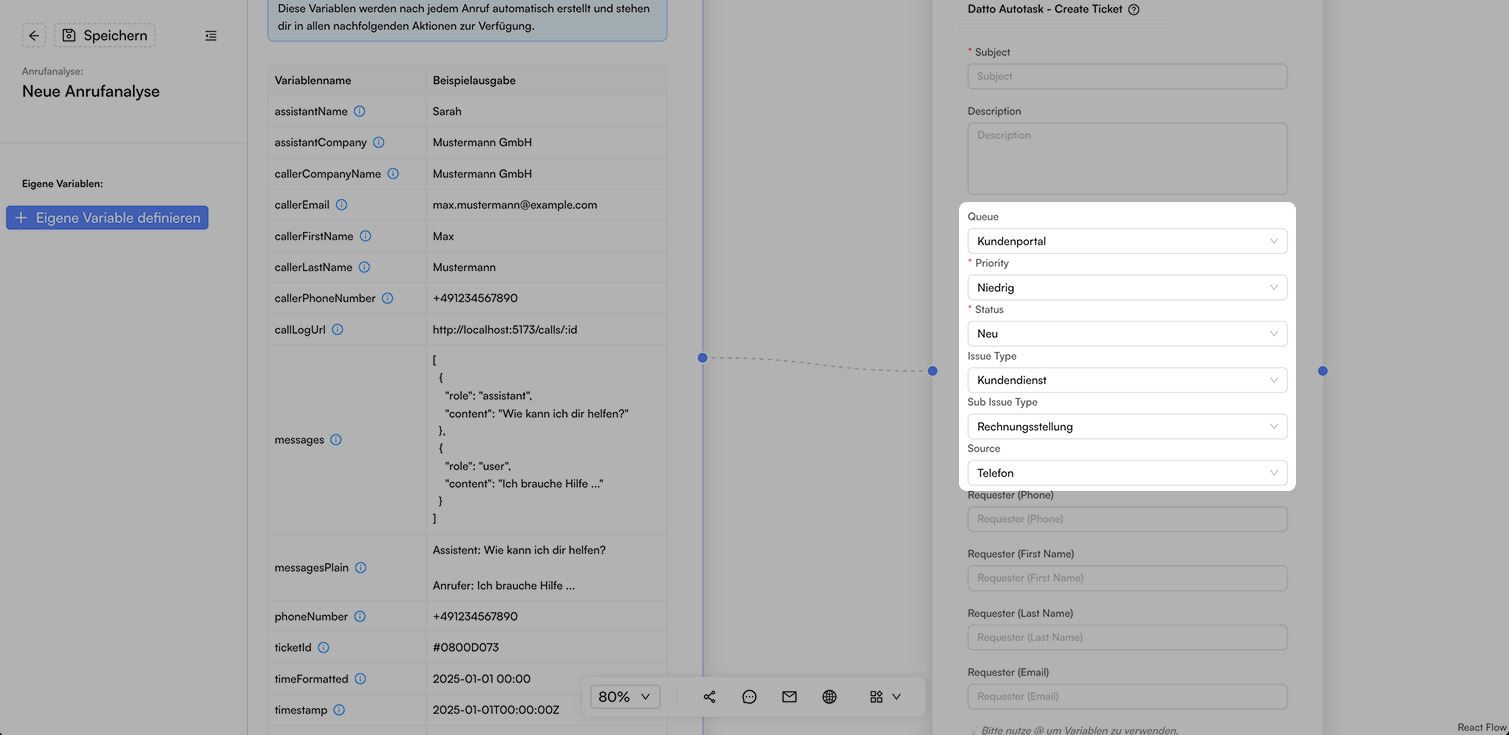The width and height of the screenshot is (1509, 735).
Task: Click the Subject input field
Action: coord(1127,76)
